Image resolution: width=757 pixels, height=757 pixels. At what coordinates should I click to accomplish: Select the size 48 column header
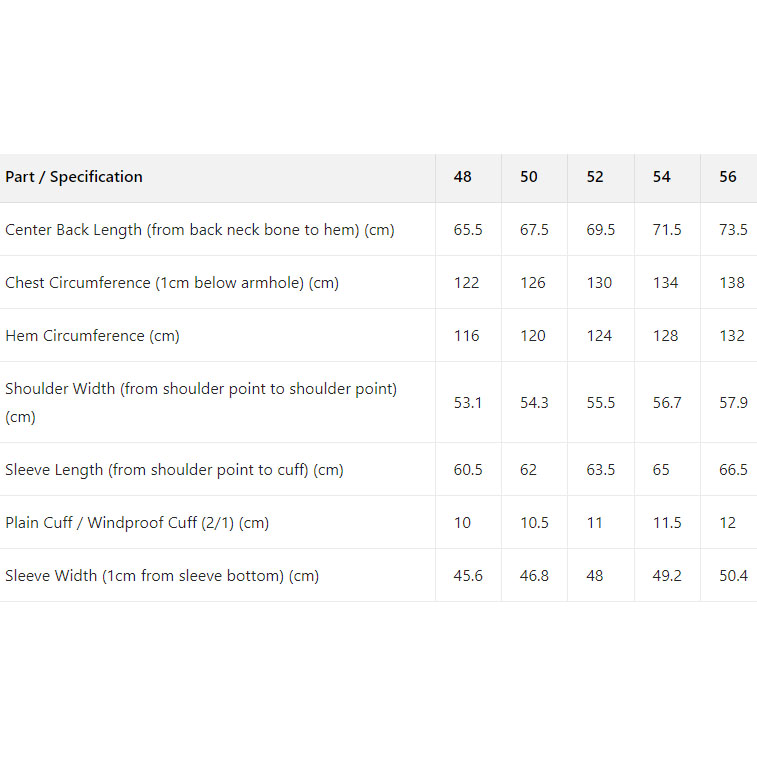(x=462, y=177)
